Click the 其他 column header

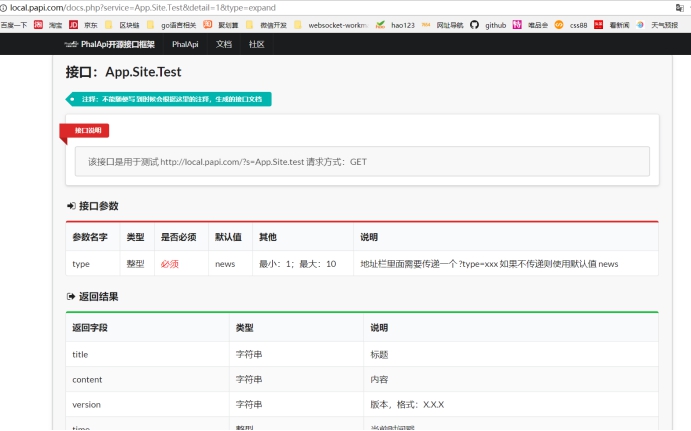point(268,237)
